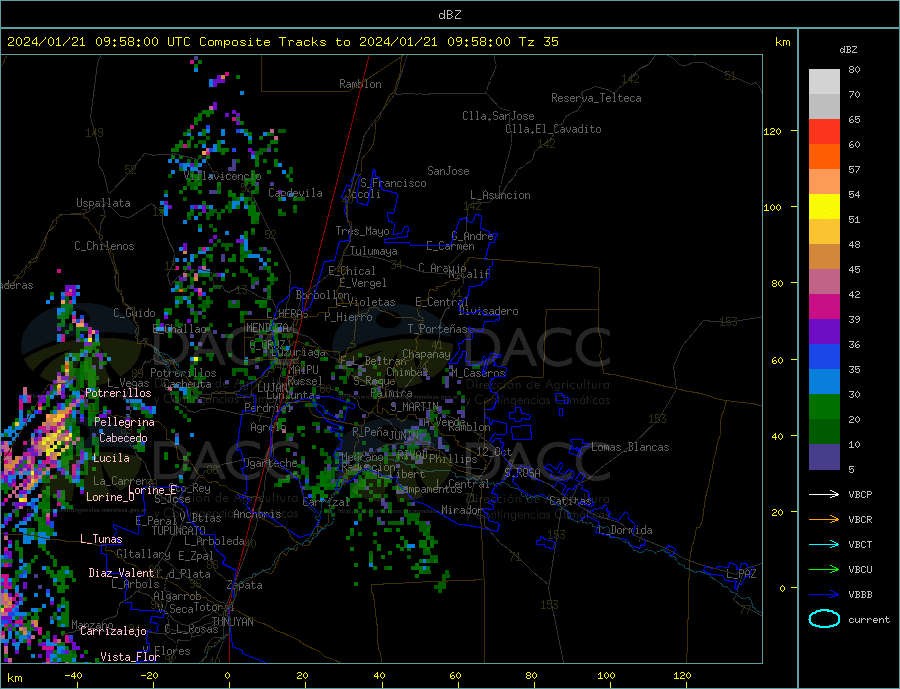This screenshot has height=689, width=900.
Task: Click the Uspallata label
Action: pyautogui.click(x=103, y=203)
